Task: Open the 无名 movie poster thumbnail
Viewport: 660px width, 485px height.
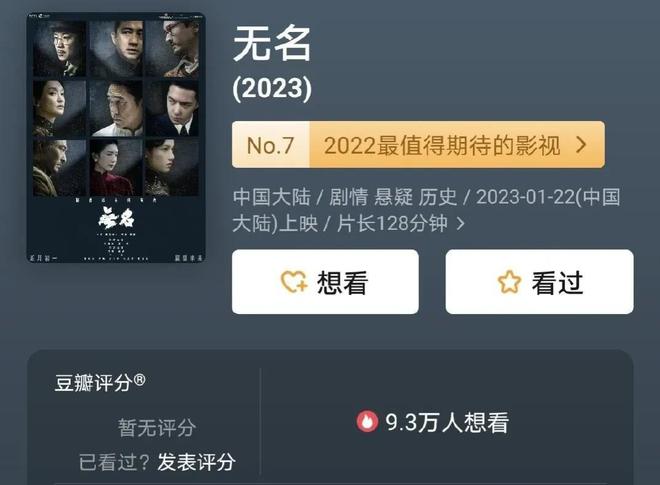Action: pyautogui.click(x=116, y=138)
